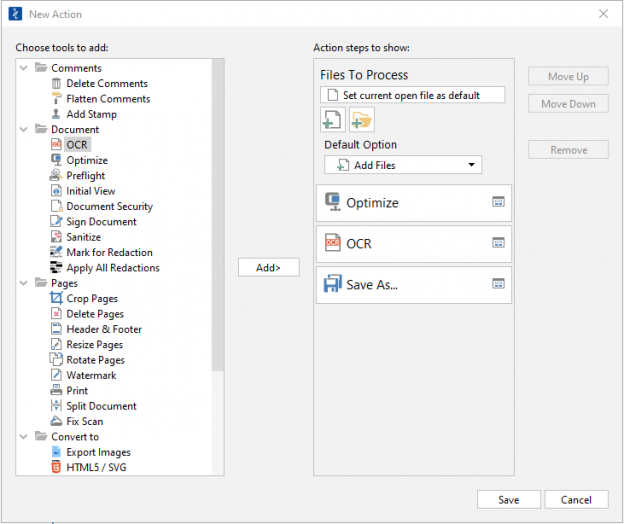This screenshot has width=624, height=524.
Task: Click the Watermark tool icon
Action: point(57,375)
